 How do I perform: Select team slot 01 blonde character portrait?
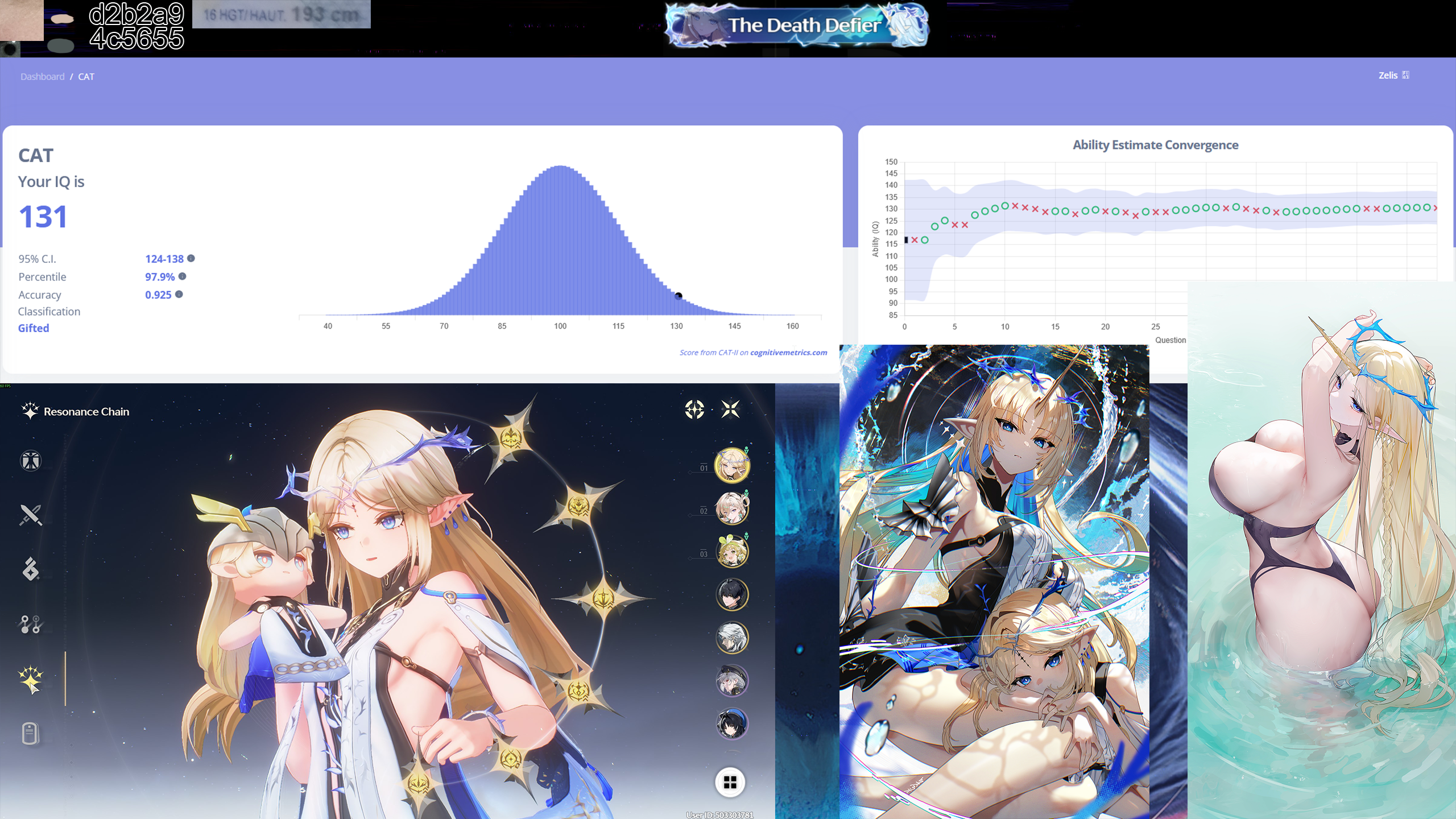pyautogui.click(x=732, y=465)
